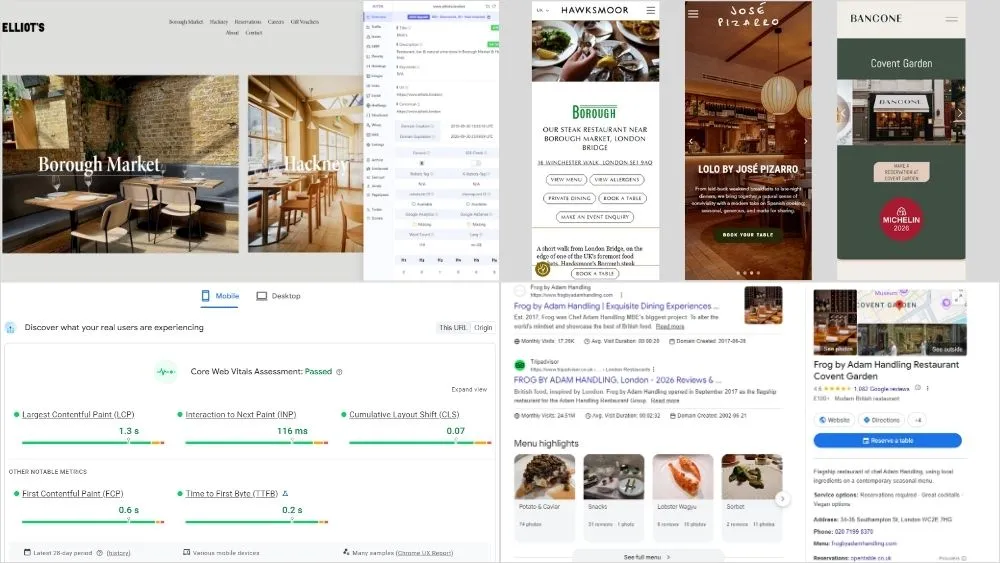The height and width of the screenshot is (563, 1000).
Task: Open Gift Vouchers in Elliot's navigation
Action: coord(304,22)
